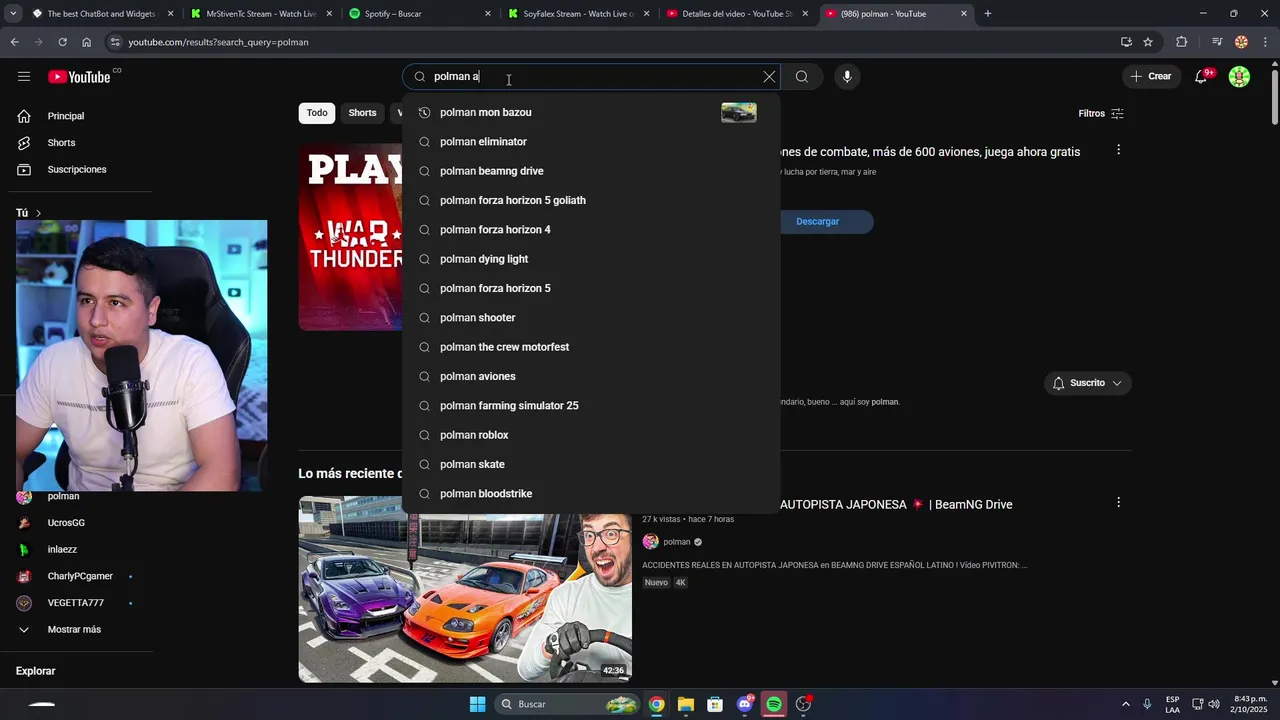The image size is (1280, 720).
Task: Open the polman channel link under video
Action: pyautogui.click(x=677, y=542)
